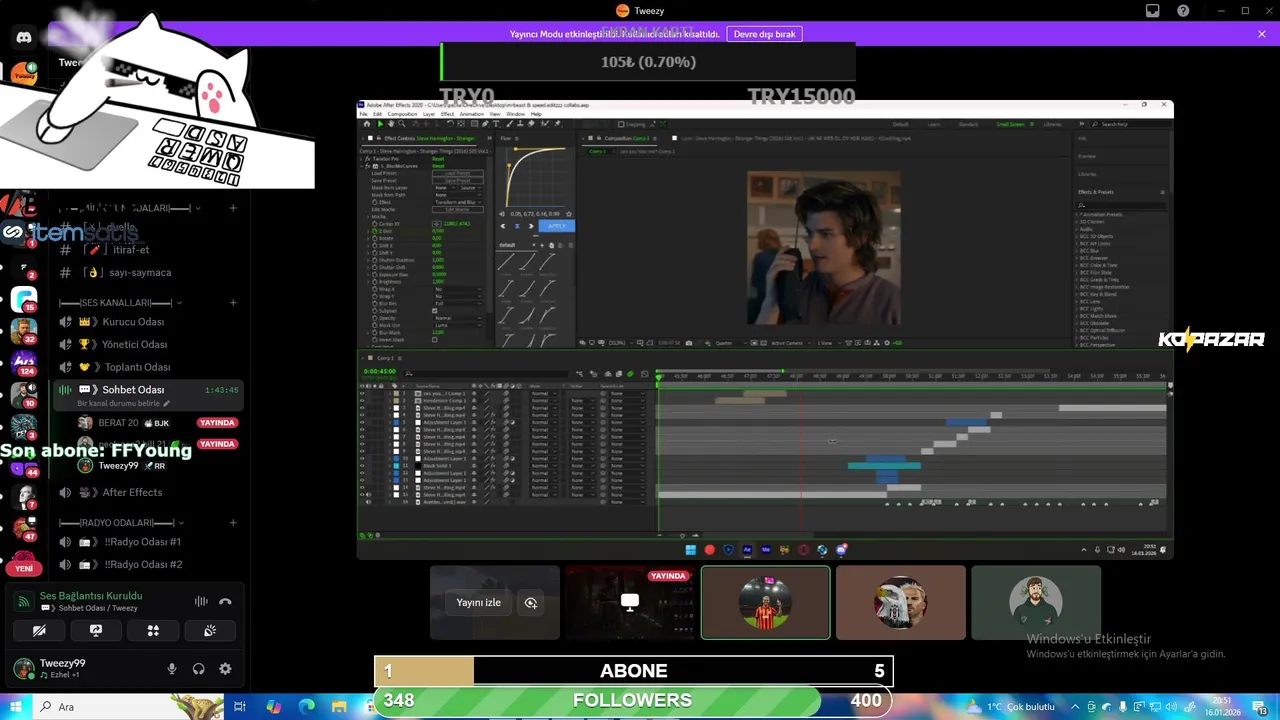This screenshot has height=720, width=1280.
Task: Open After Effects Composition menu
Action: click(x=402, y=114)
